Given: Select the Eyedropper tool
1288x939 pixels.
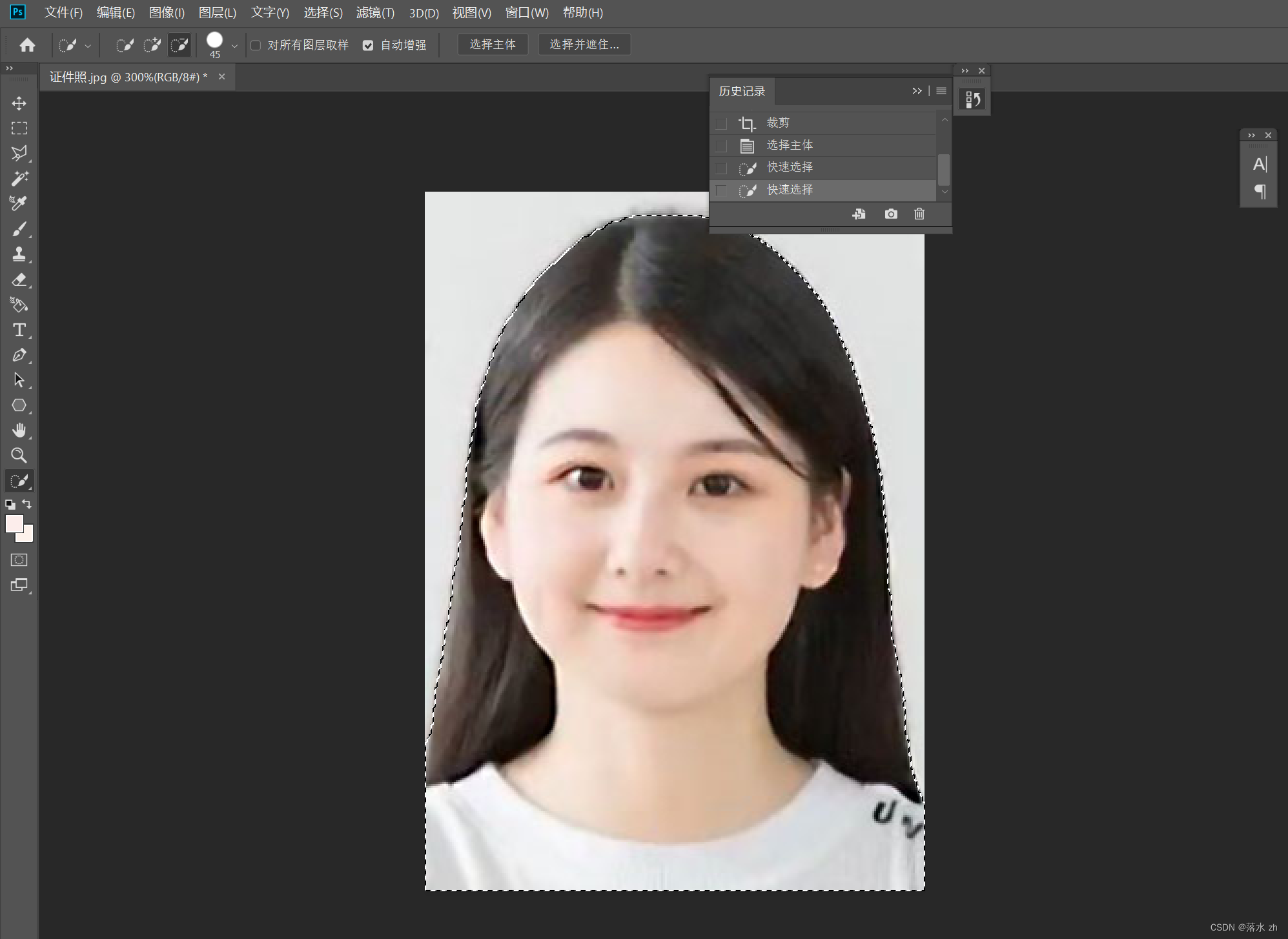Looking at the screenshot, I should (19, 203).
